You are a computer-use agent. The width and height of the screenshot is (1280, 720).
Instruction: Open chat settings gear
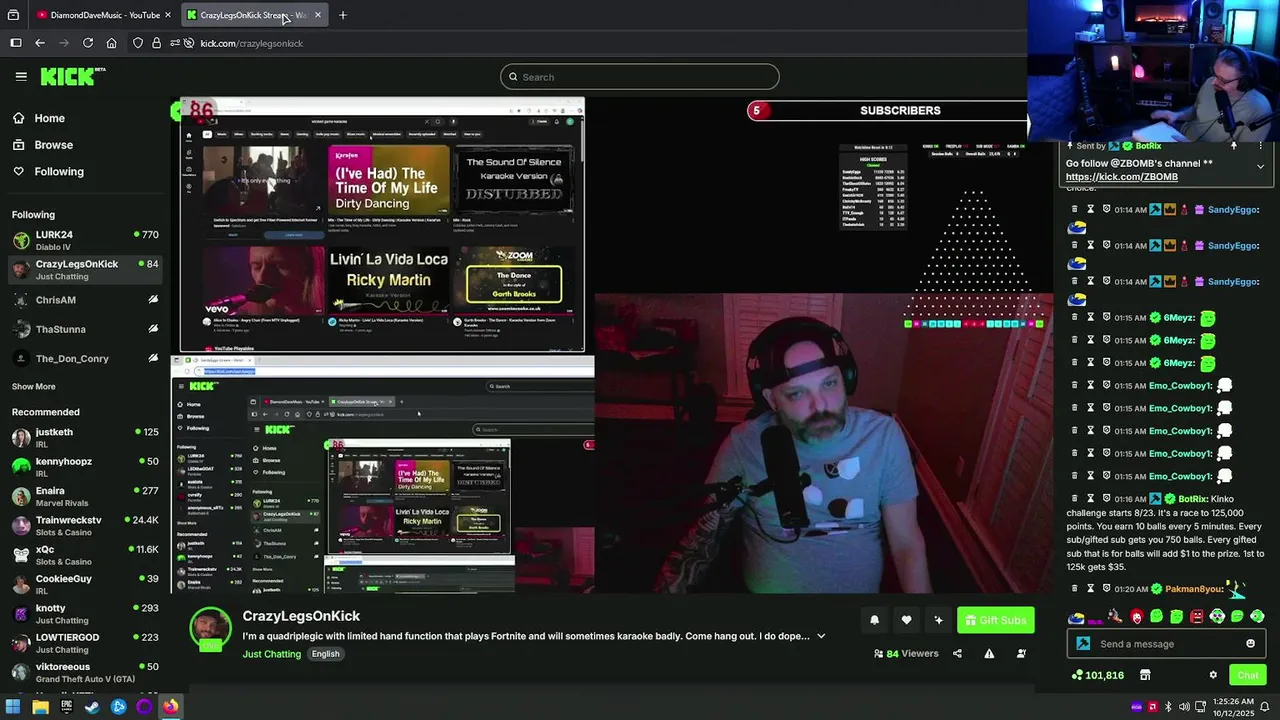coord(1213,675)
